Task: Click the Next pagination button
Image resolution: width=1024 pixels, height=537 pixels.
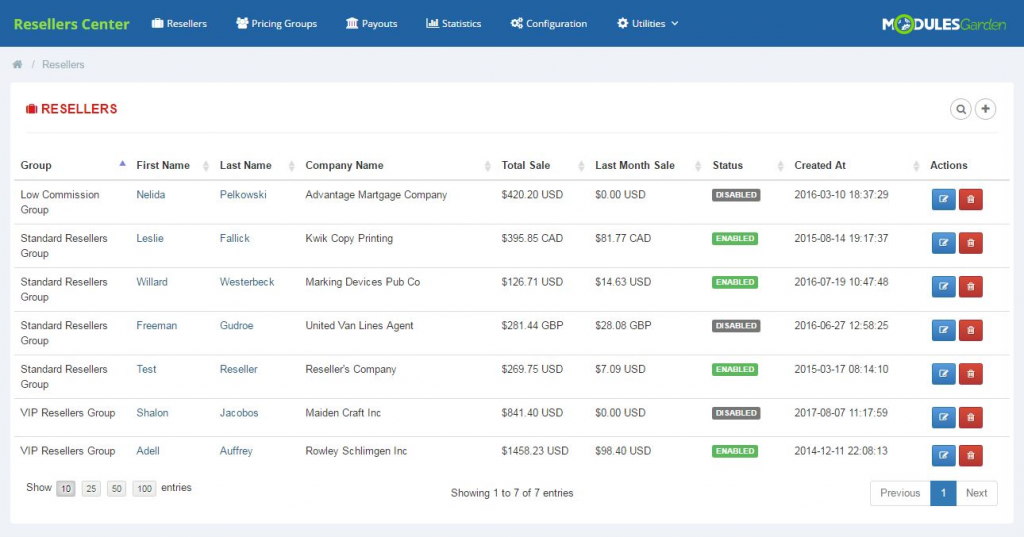Action: click(976, 493)
